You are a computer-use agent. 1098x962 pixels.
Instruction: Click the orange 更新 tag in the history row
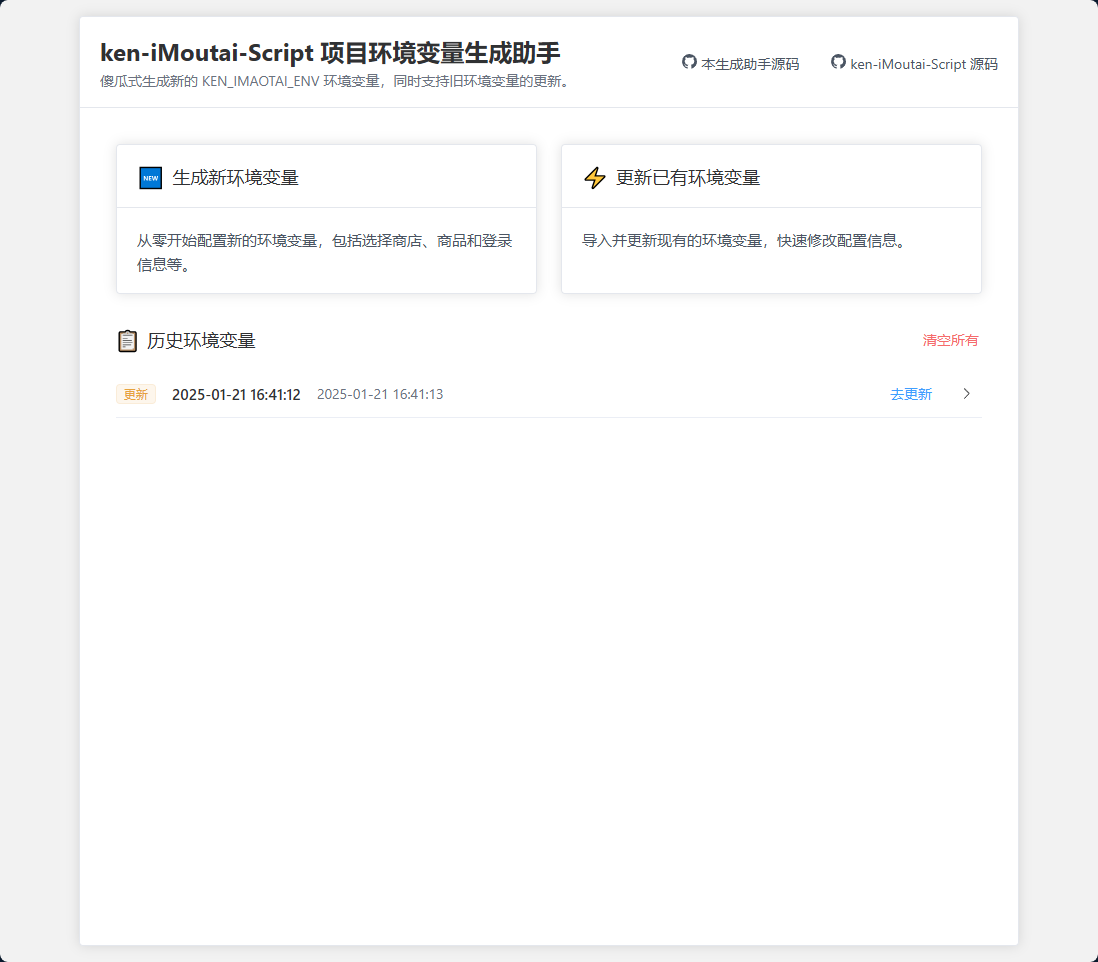pyautogui.click(x=136, y=394)
